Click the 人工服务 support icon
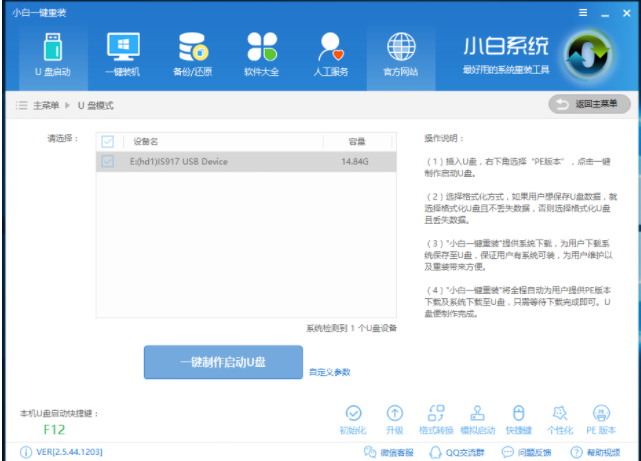The height and width of the screenshot is (461, 641). 331,54
